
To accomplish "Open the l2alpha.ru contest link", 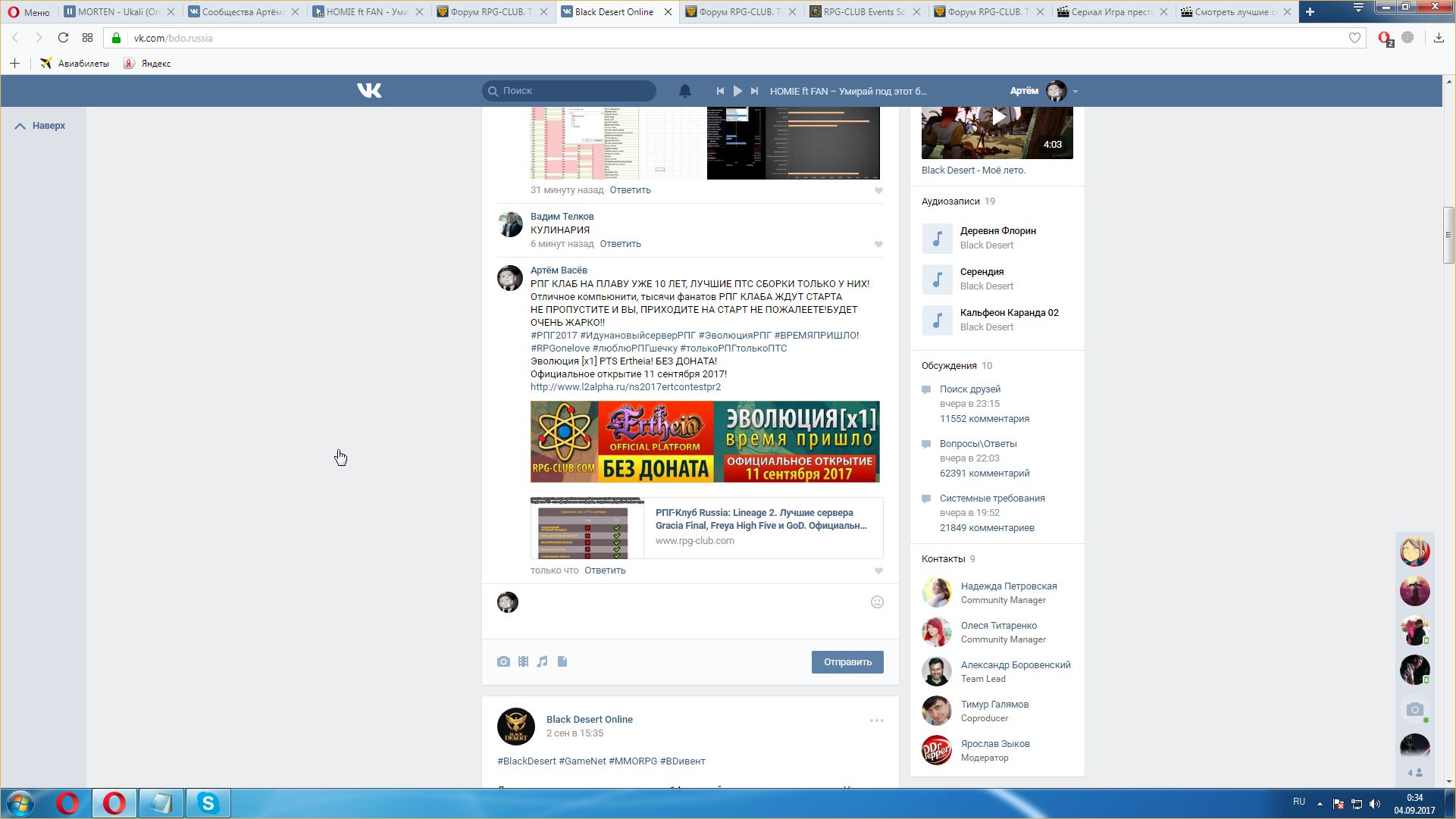I will click(625, 387).
